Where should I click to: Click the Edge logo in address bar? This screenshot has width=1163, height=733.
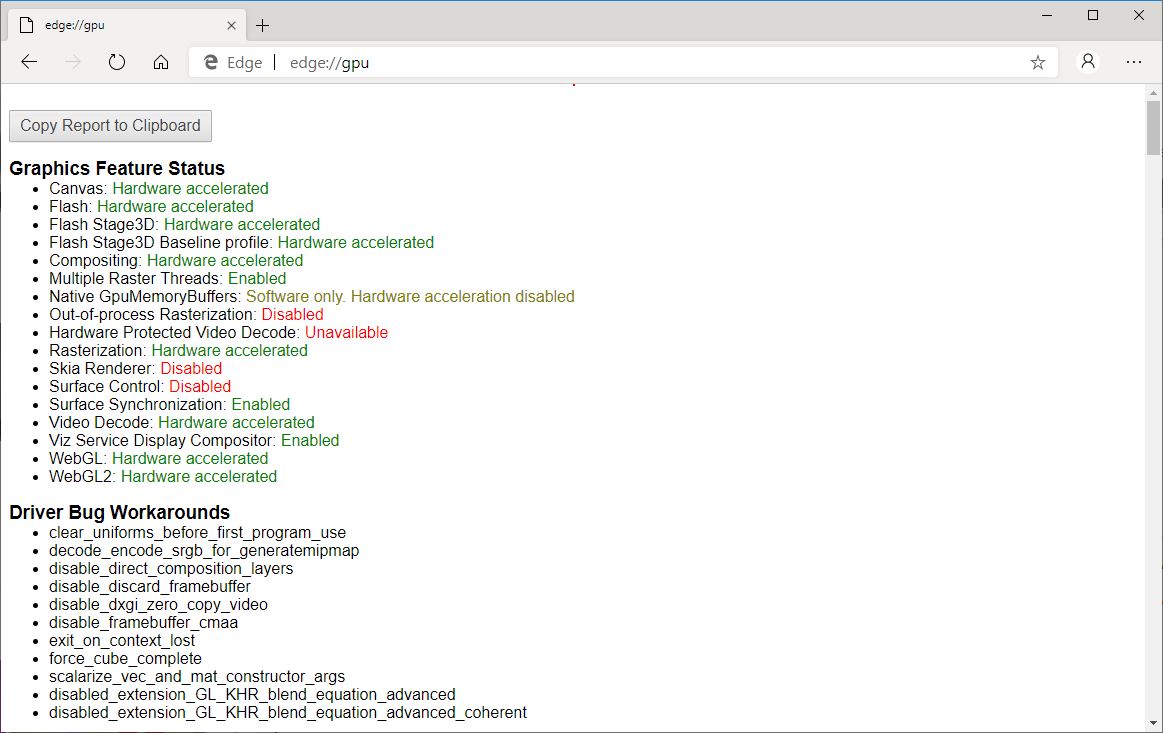(211, 62)
